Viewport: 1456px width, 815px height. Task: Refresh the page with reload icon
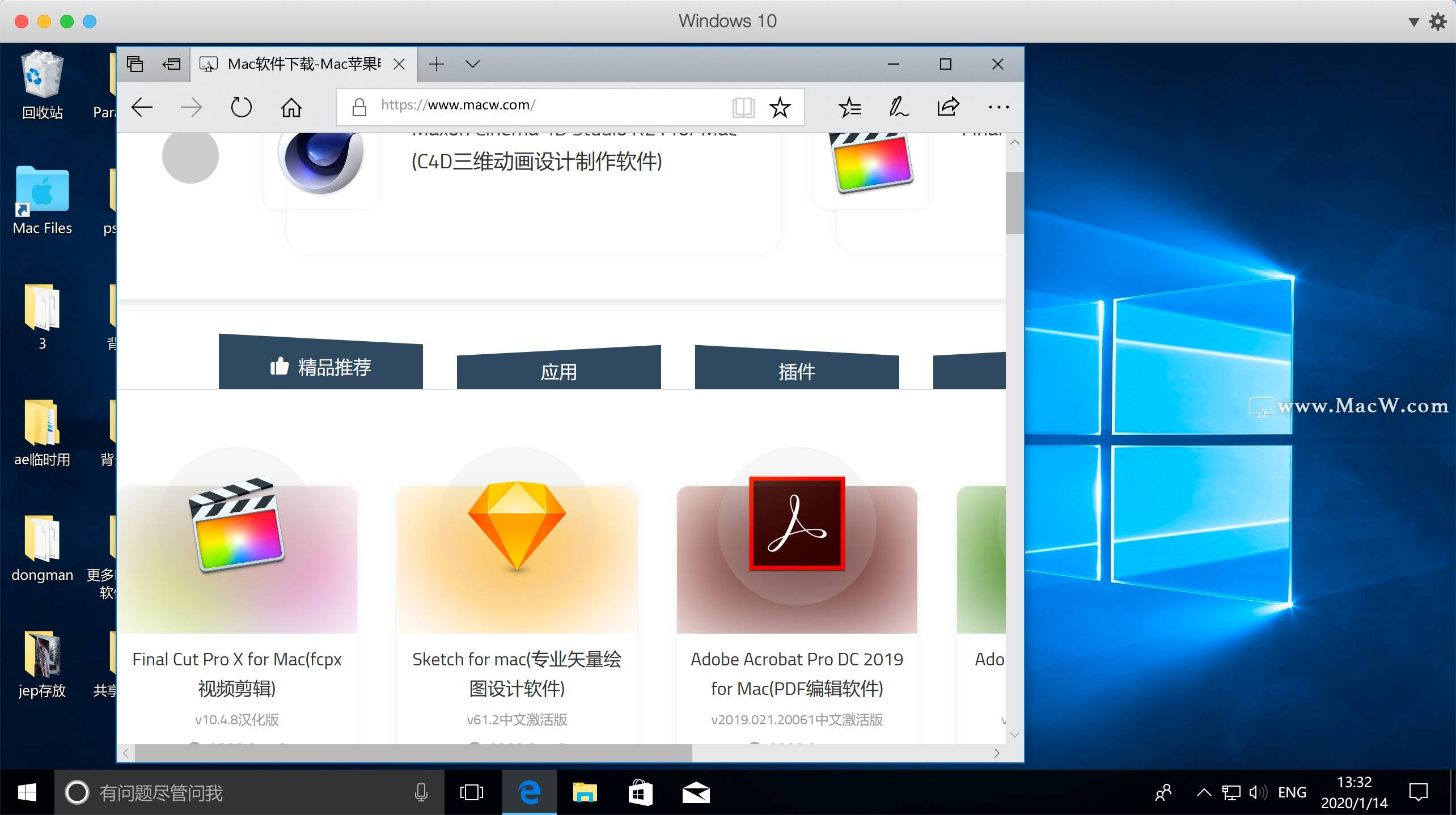coord(241,107)
